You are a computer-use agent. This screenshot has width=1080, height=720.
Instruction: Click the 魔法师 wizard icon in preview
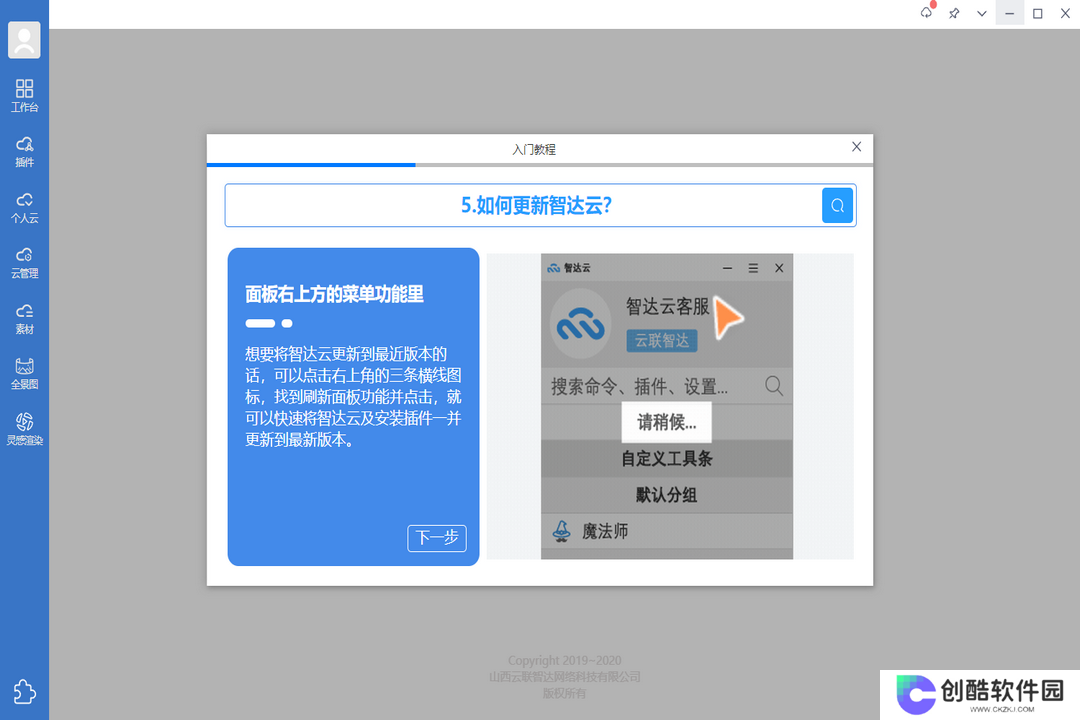(562, 531)
